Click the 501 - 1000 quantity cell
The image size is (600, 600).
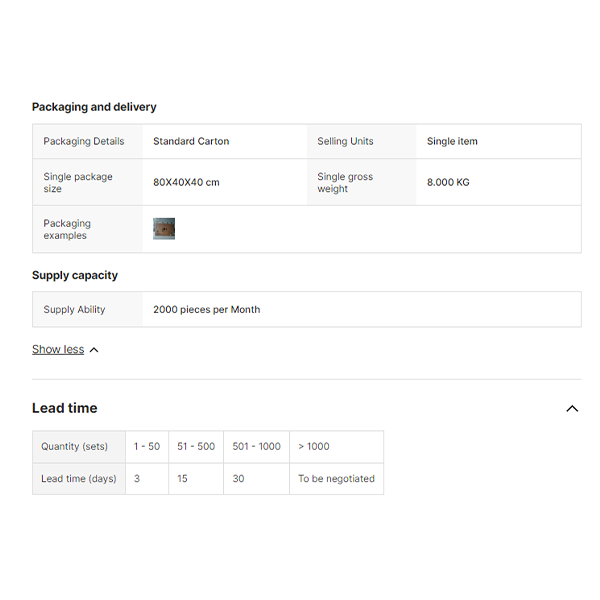[256, 447]
